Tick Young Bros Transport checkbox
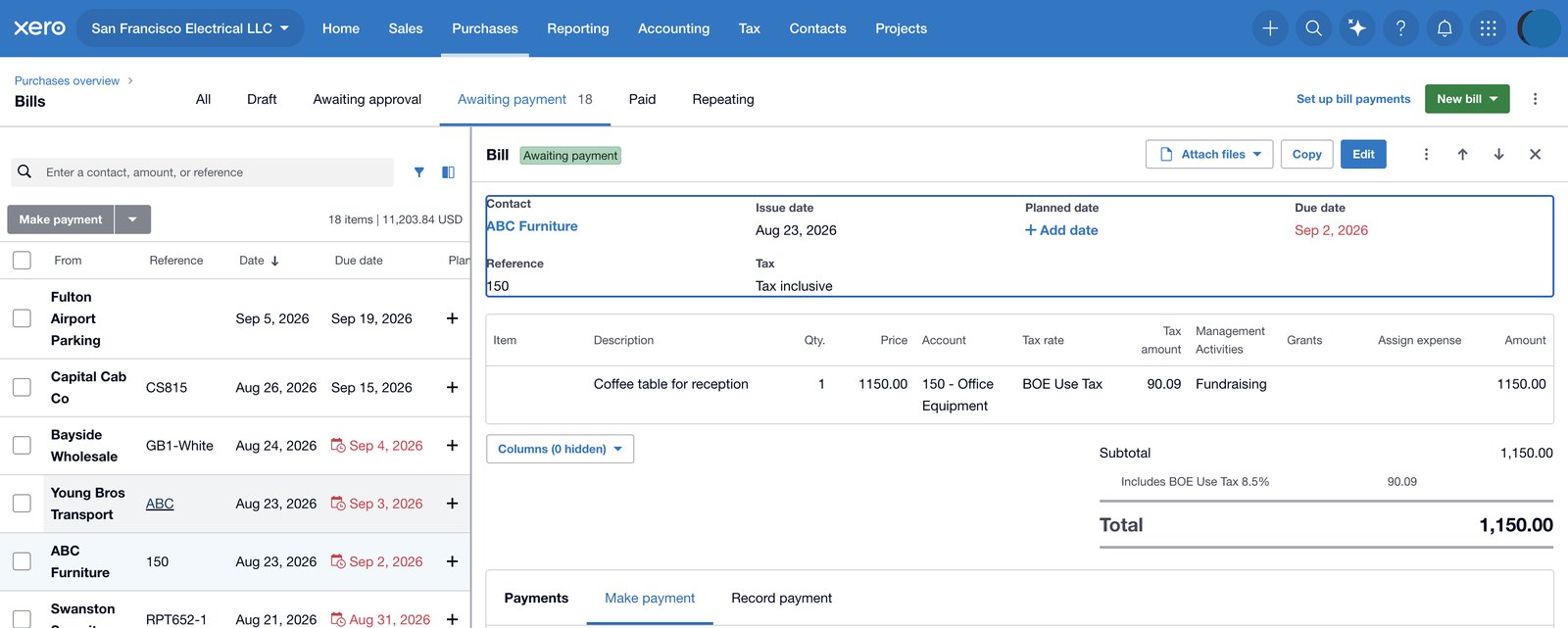Screen dimensions: 1568x628 point(22,504)
